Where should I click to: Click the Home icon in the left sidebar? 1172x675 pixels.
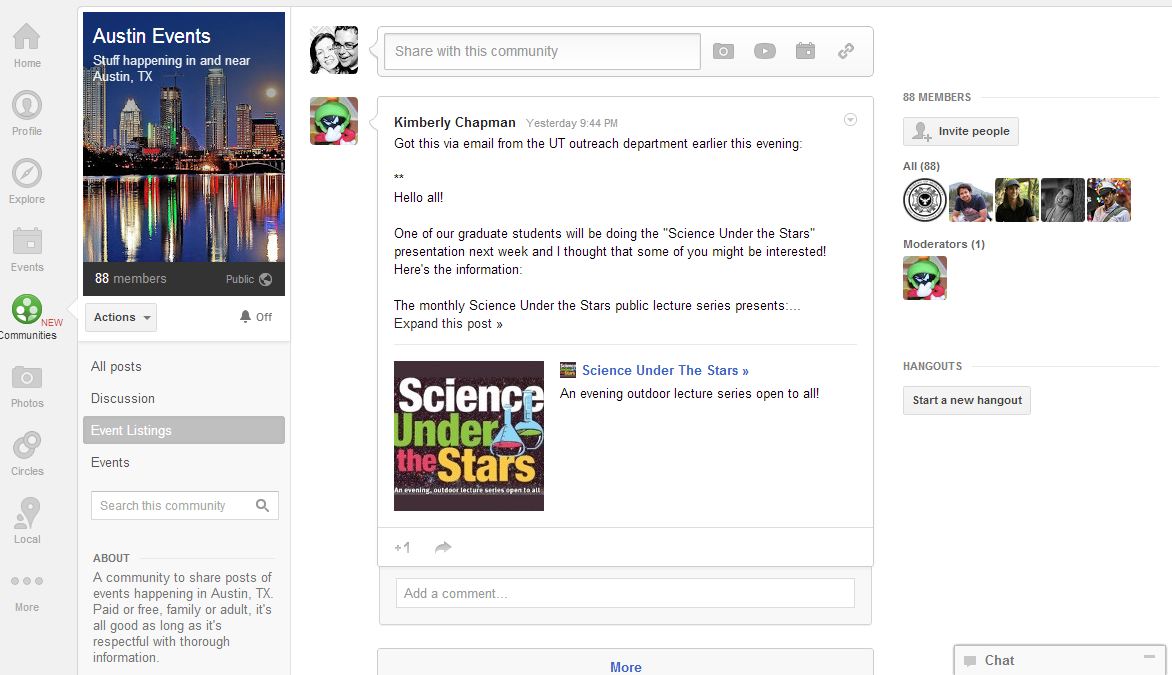click(x=26, y=38)
